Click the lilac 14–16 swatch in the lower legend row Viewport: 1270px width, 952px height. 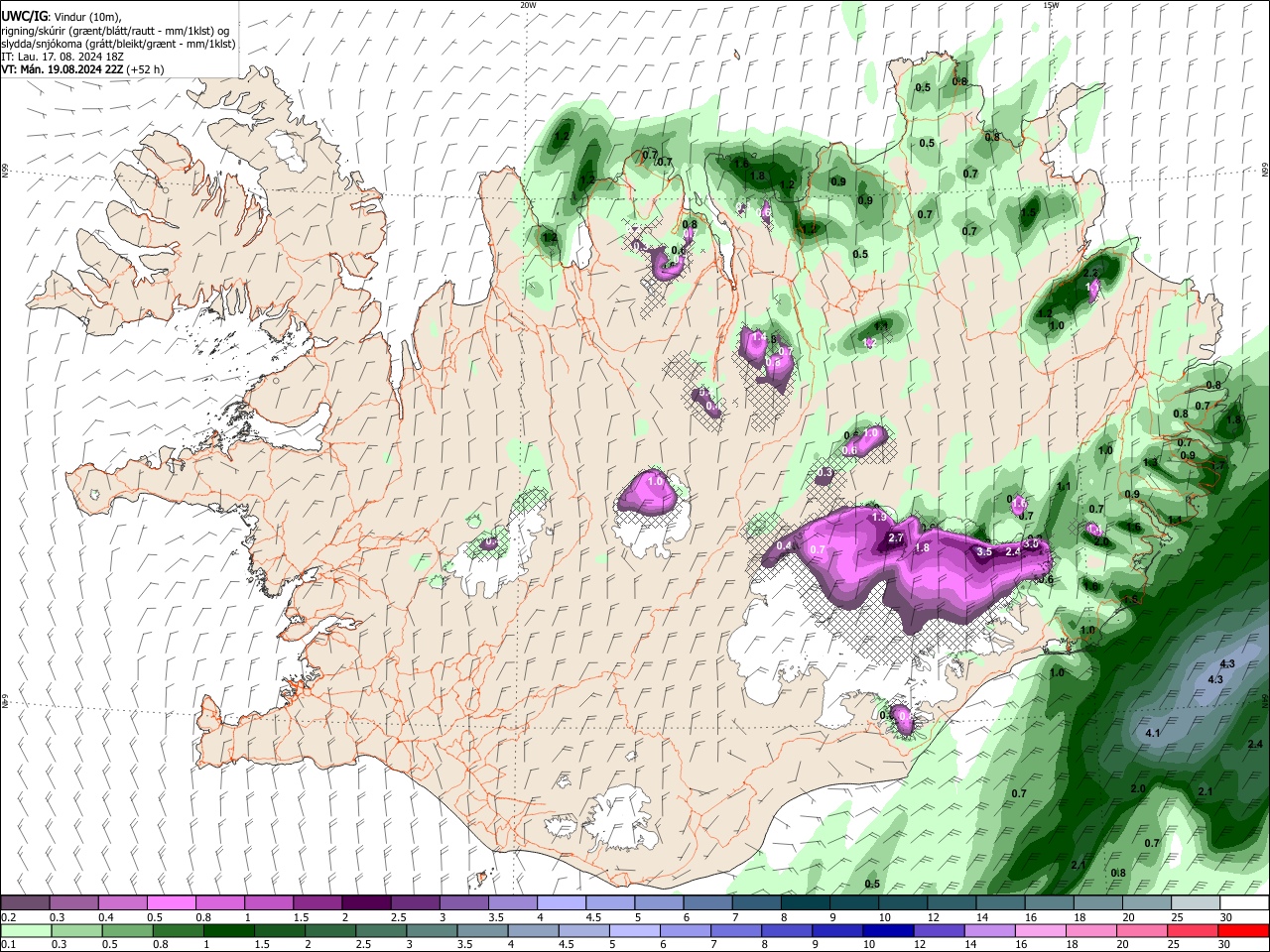tap(991, 930)
